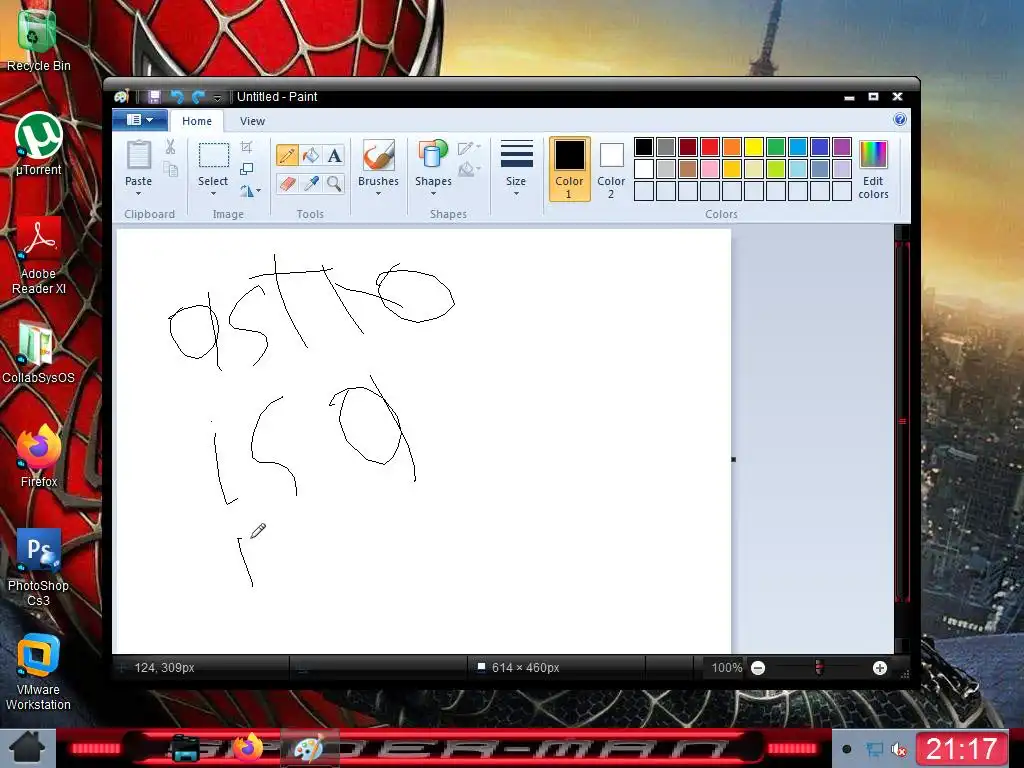
Task: Click the network tray icon
Action: tap(874, 749)
